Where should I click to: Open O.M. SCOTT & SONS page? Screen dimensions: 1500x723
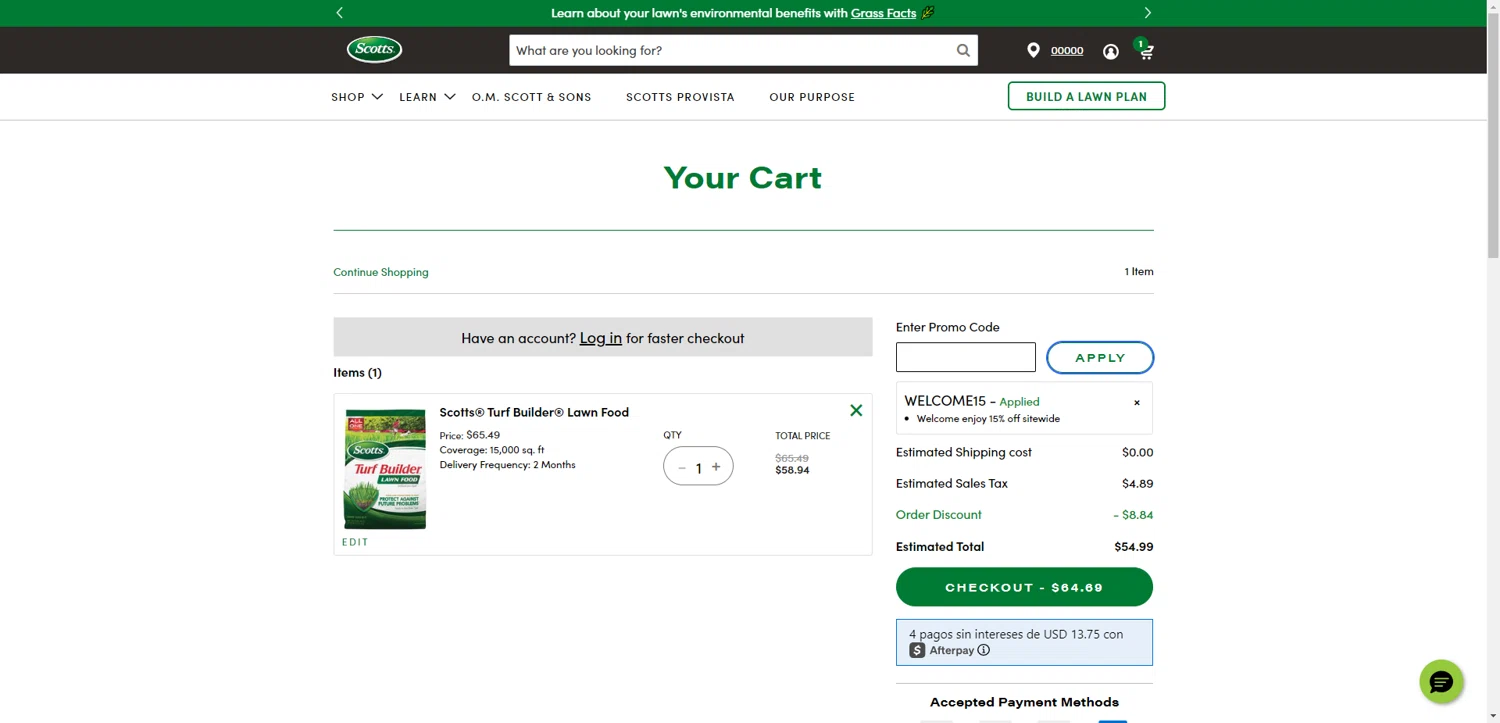click(x=532, y=97)
